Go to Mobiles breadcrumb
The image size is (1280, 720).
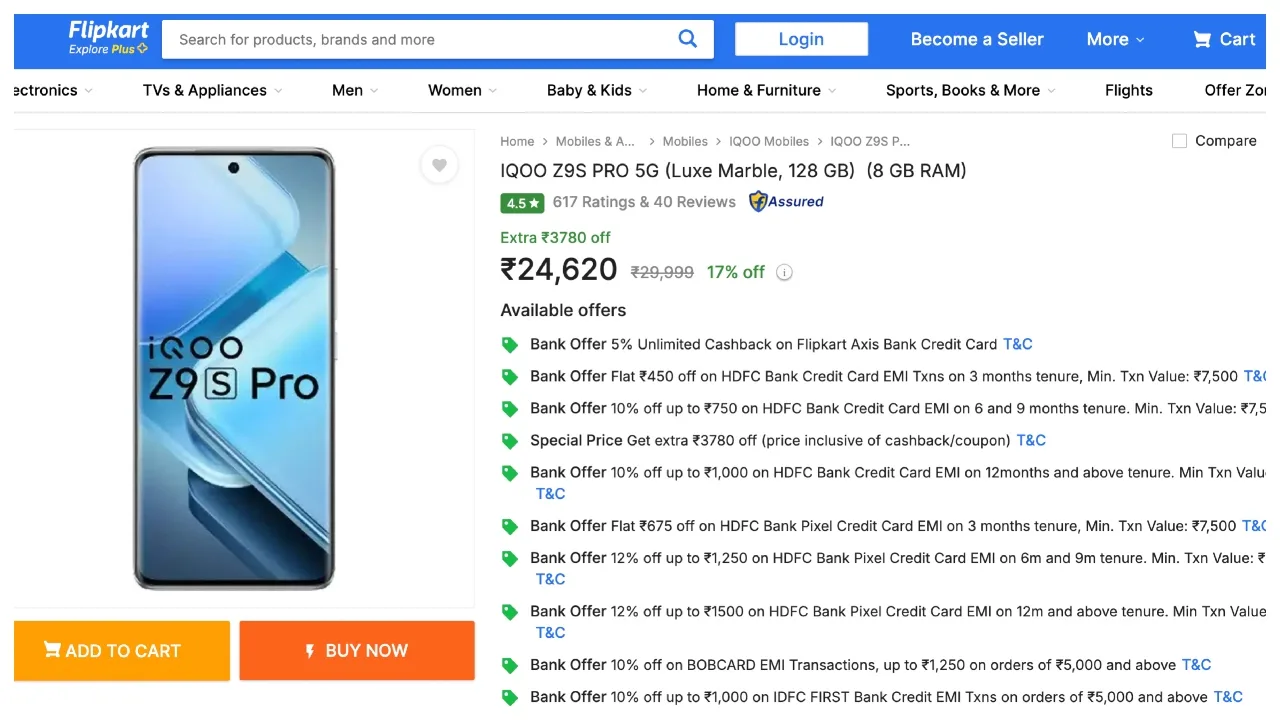[x=685, y=141]
